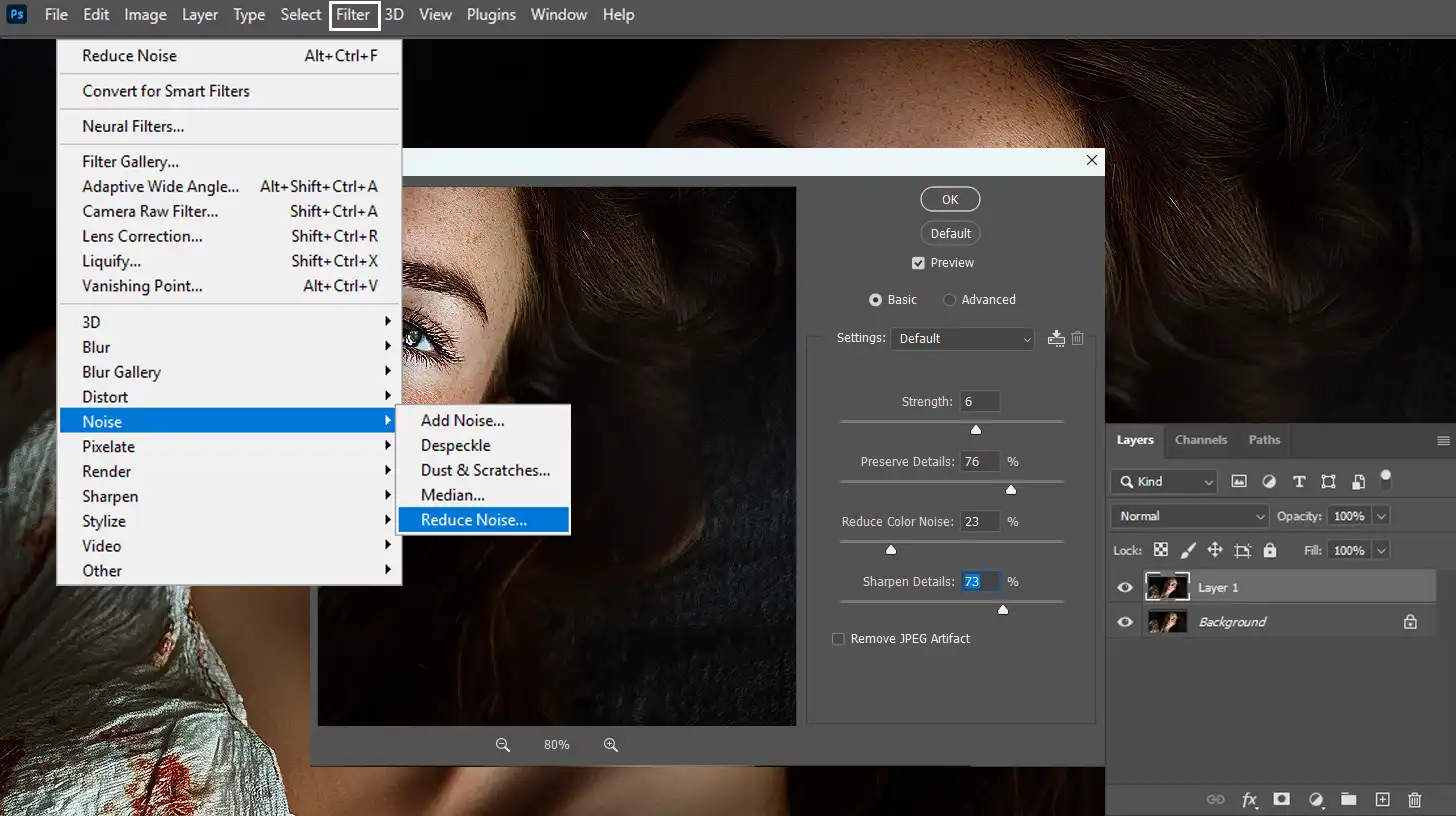This screenshot has width=1456, height=816.
Task: Click the Strength slider handle
Action: tap(976, 430)
